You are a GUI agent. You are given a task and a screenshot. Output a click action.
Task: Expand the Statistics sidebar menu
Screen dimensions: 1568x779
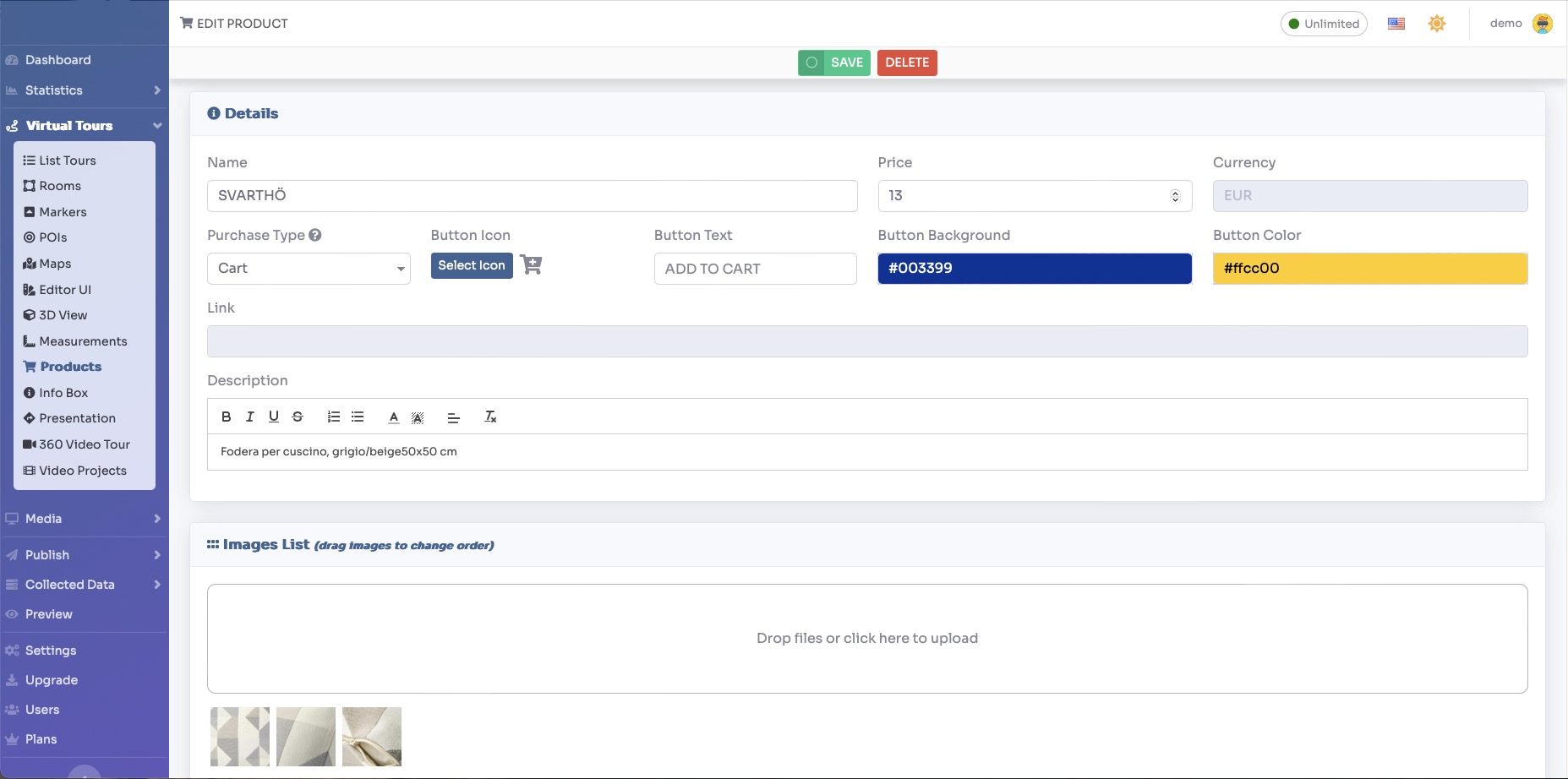point(54,90)
